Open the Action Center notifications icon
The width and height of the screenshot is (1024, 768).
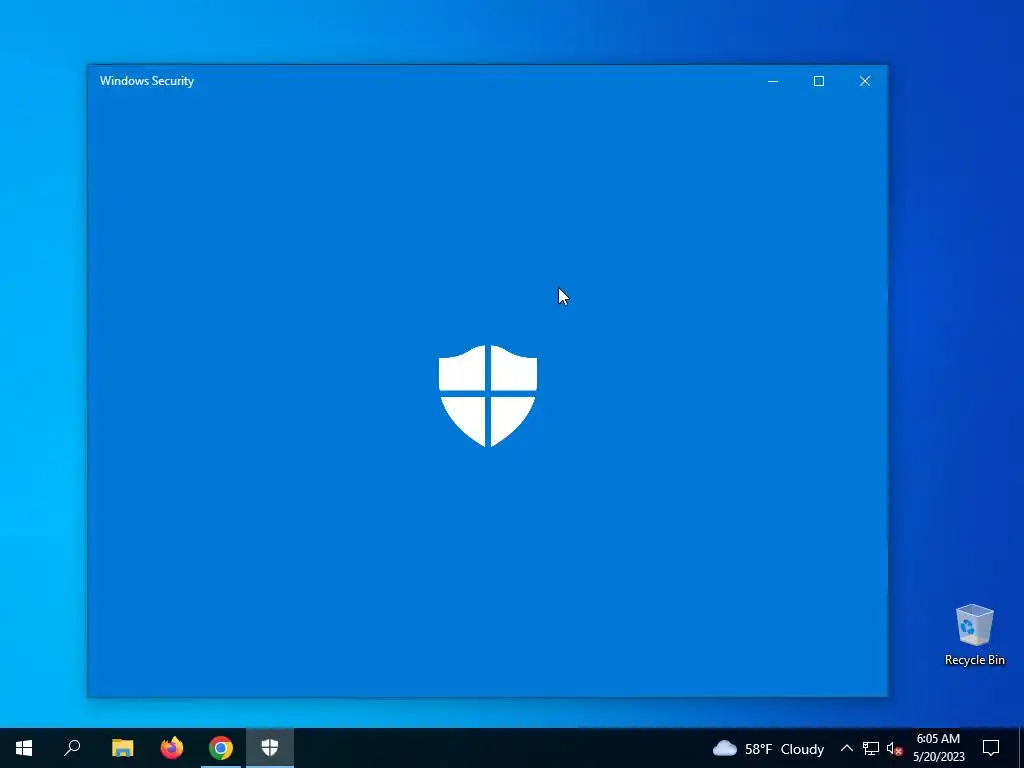(991, 748)
